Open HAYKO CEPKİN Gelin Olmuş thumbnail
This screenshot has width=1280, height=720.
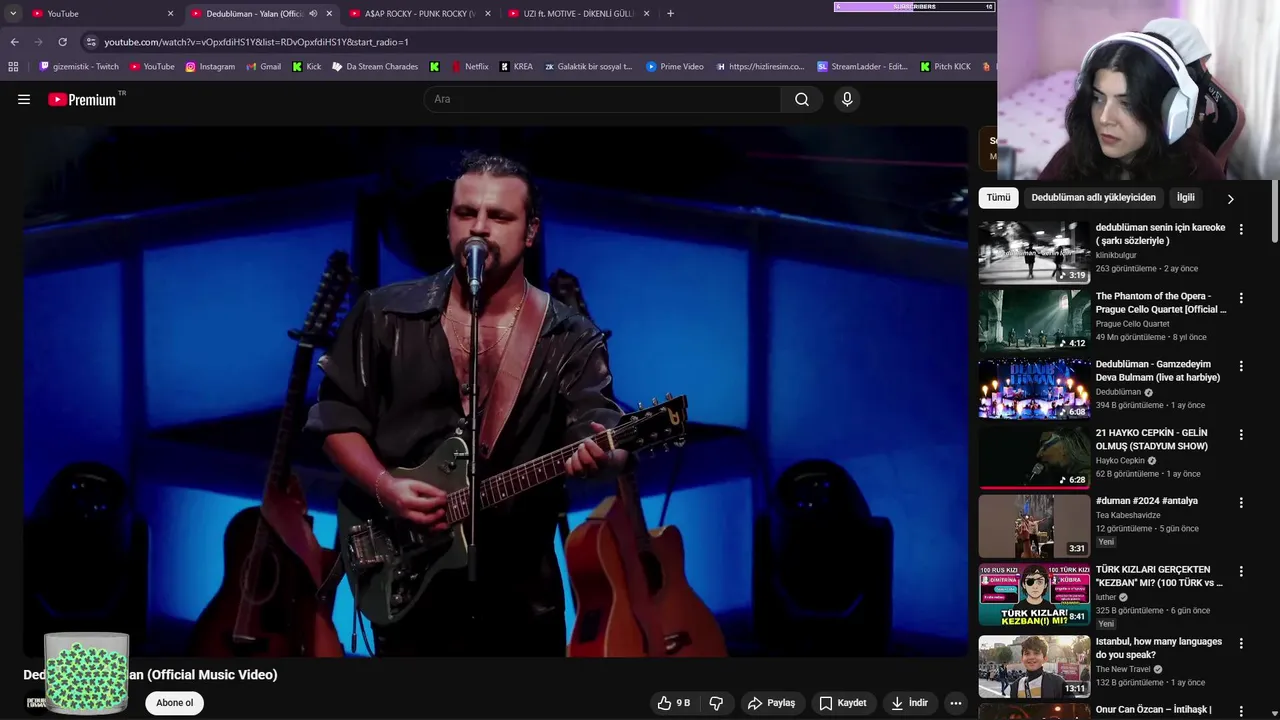[x=1034, y=458]
